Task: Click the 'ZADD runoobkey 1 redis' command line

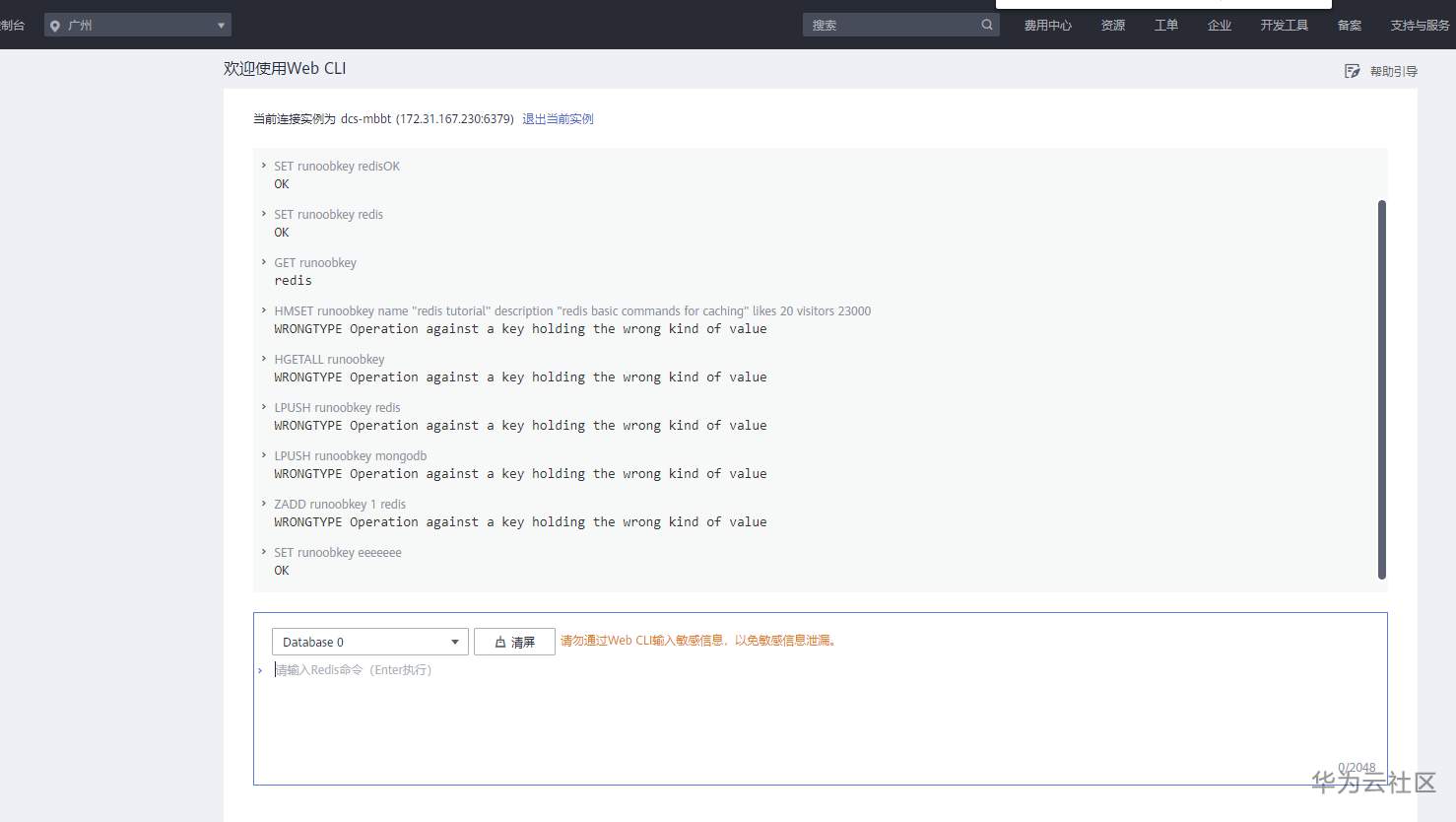Action: (340, 505)
